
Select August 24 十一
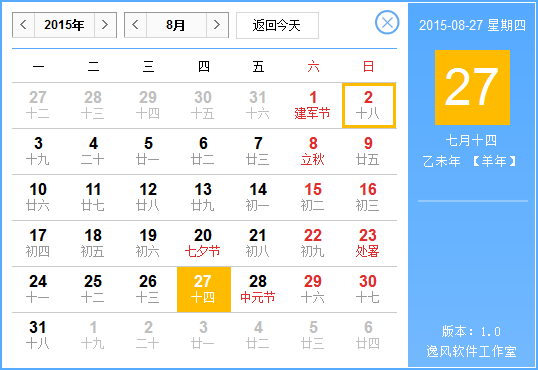pyautogui.click(x=38, y=289)
